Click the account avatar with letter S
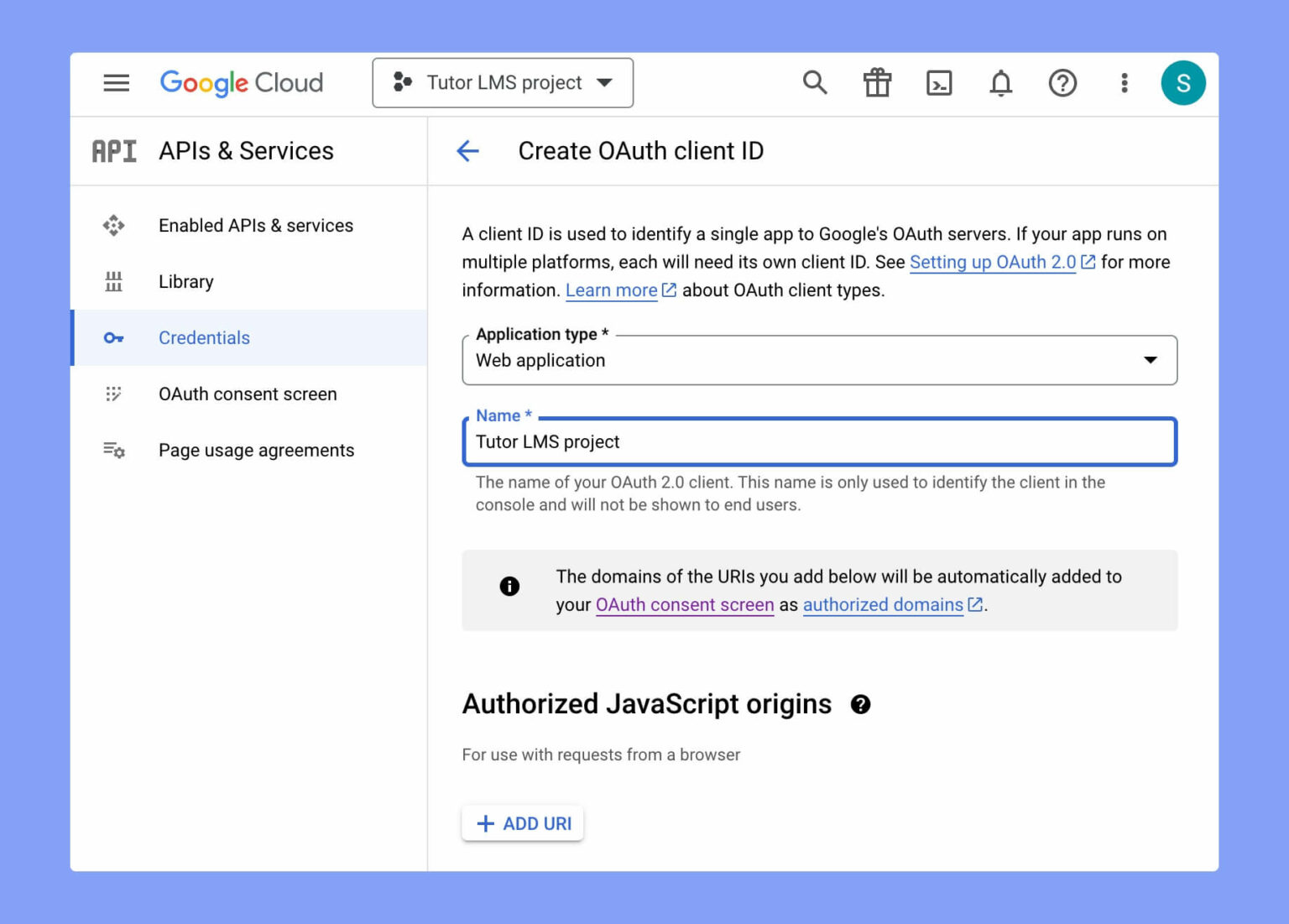 1183,82
